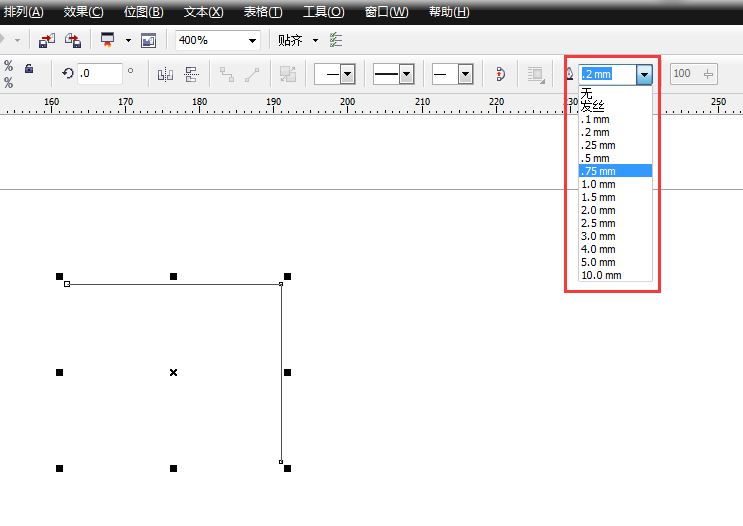743x526 pixels.
Task: Click the 贴齐 snap button
Action: [290, 41]
